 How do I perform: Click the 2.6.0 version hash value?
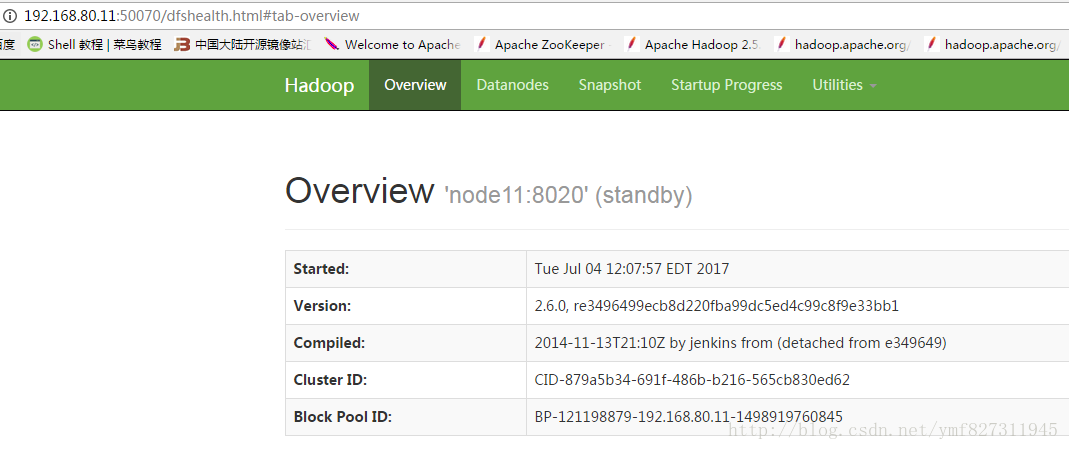(x=717, y=306)
